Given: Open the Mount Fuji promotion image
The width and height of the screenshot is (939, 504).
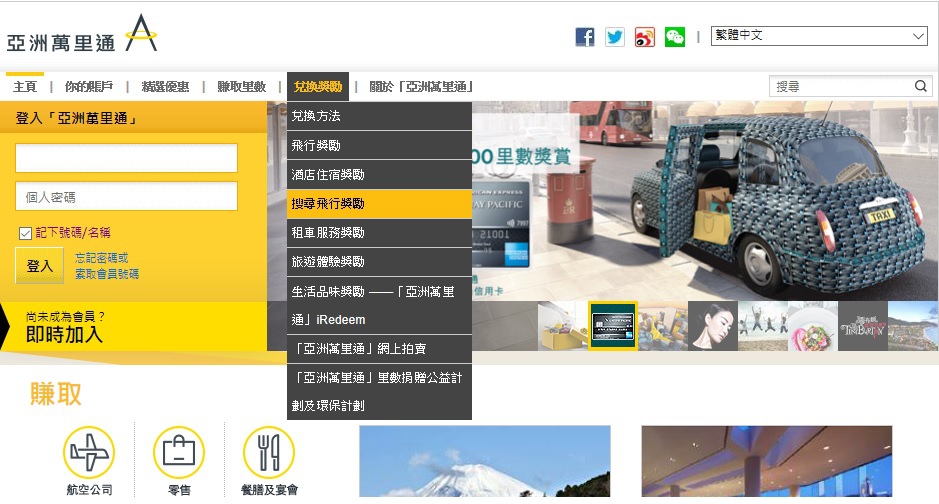Looking at the screenshot, I should (x=484, y=461).
